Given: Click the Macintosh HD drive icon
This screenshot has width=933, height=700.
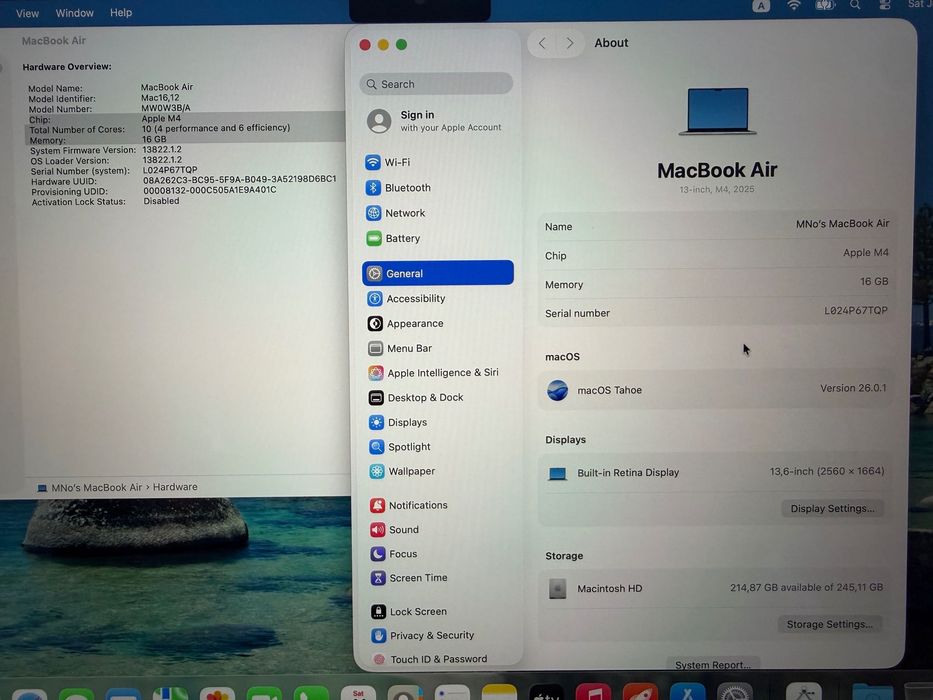Looking at the screenshot, I should click(558, 589).
